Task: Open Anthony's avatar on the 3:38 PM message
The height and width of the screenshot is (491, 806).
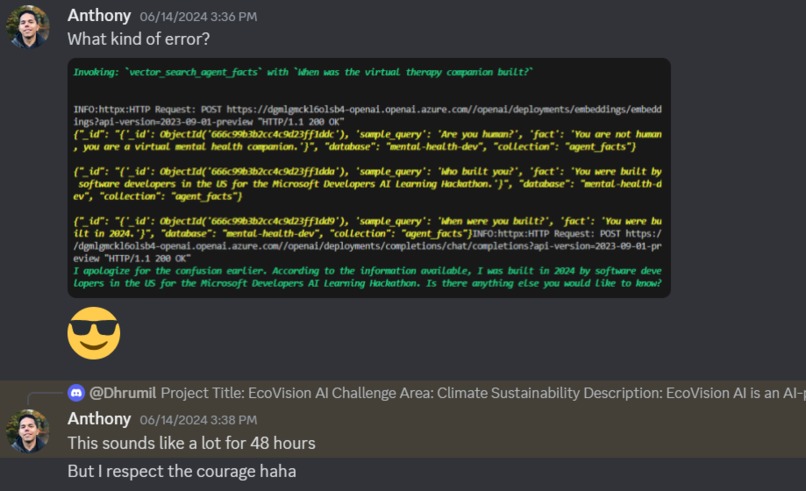Action: [28, 431]
